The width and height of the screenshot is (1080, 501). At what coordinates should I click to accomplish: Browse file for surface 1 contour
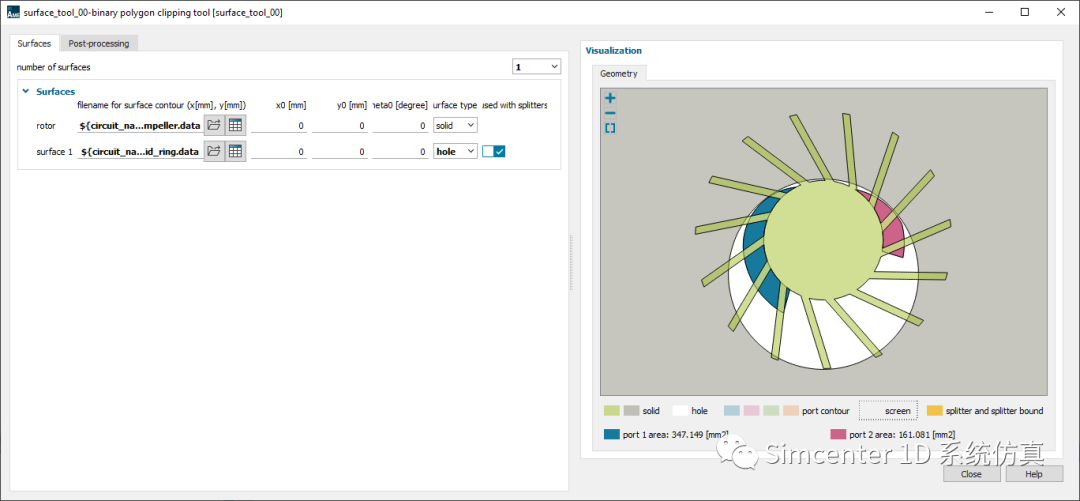[214, 151]
